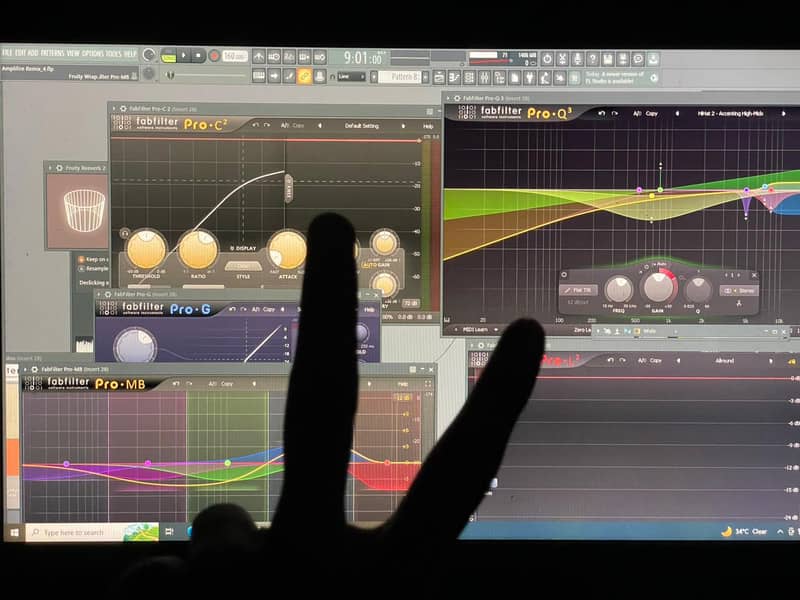The height and width of the screenshot is (600, 800).
Task: Open the Pattern 8 selector dropdown
Action: coord(400,77)
